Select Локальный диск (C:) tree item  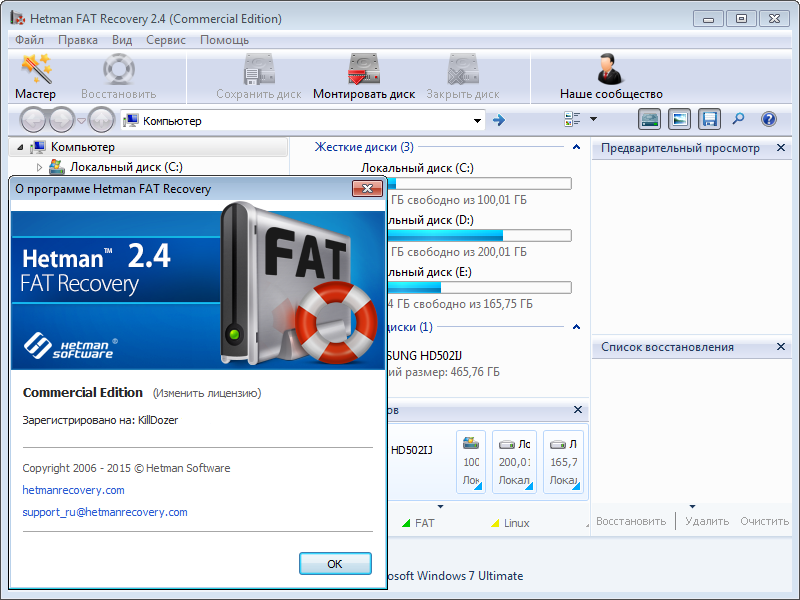[126, 167]
